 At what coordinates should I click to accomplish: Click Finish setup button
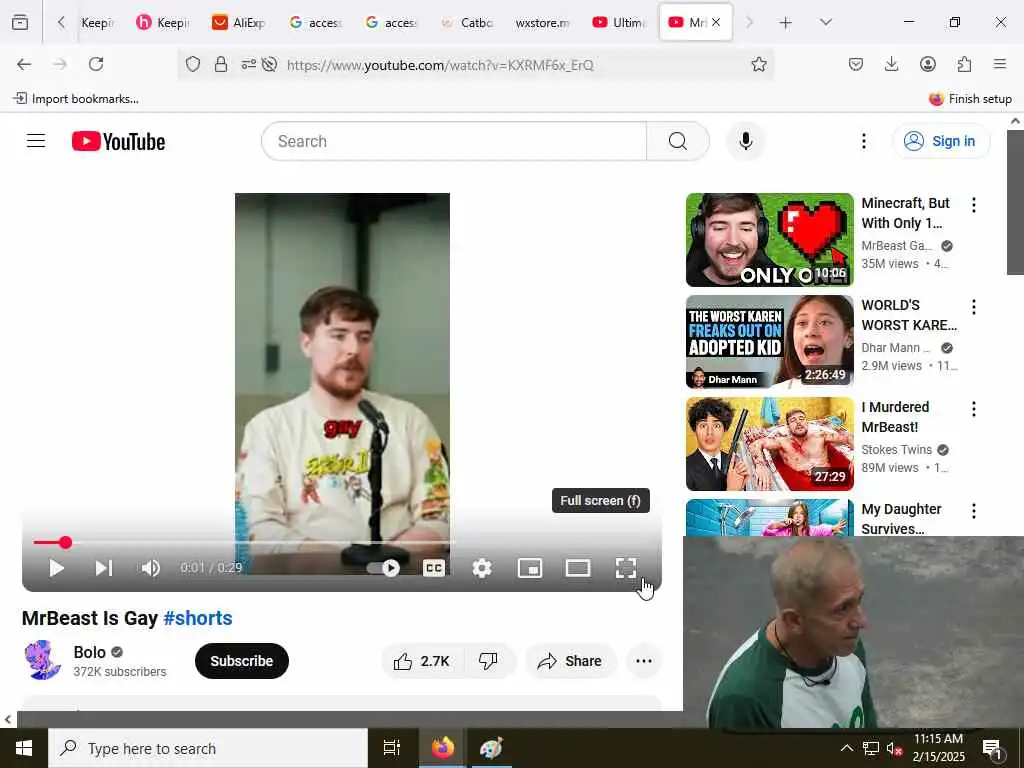970,99
